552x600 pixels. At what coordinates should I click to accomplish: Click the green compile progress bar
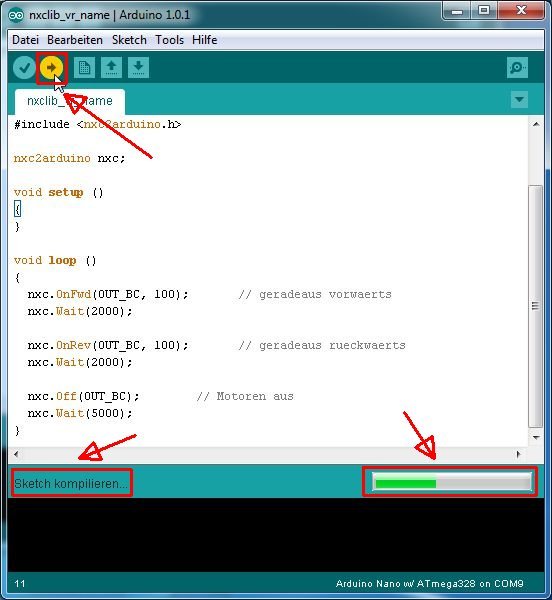452,482
